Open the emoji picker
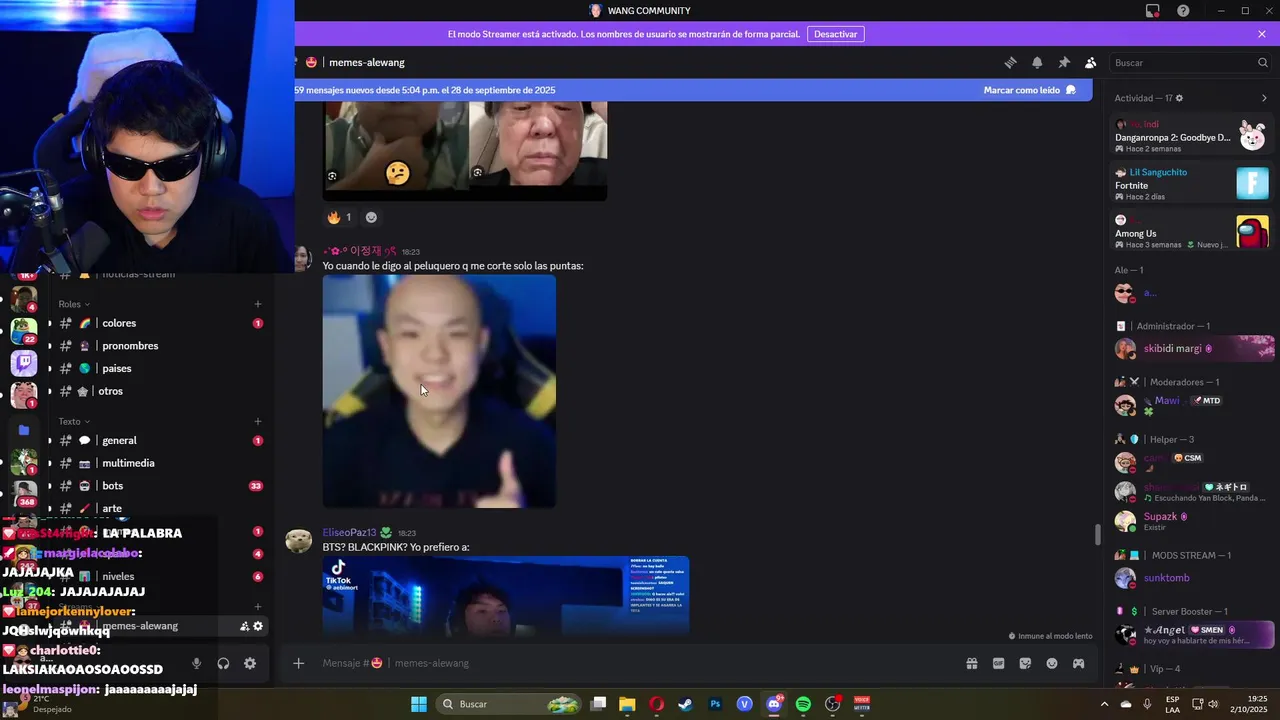This screenshot has height=720, width=1280. (1052, 663)
